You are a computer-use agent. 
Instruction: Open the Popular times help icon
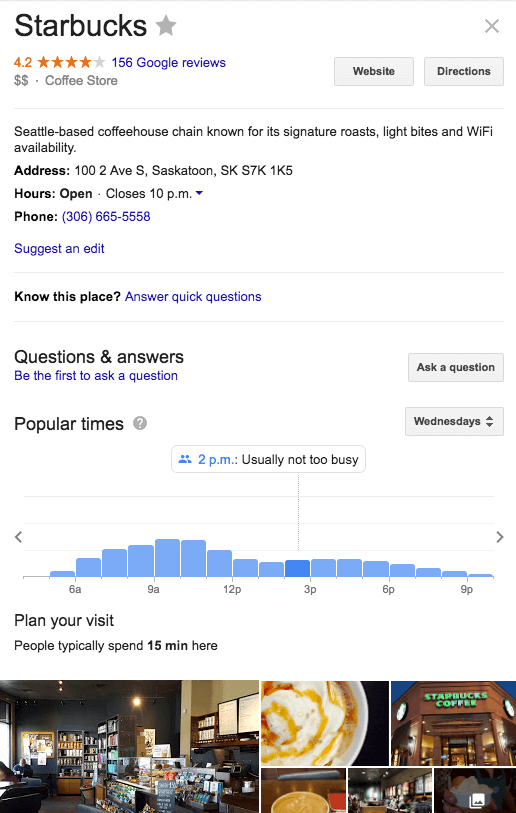pos(140,424)
